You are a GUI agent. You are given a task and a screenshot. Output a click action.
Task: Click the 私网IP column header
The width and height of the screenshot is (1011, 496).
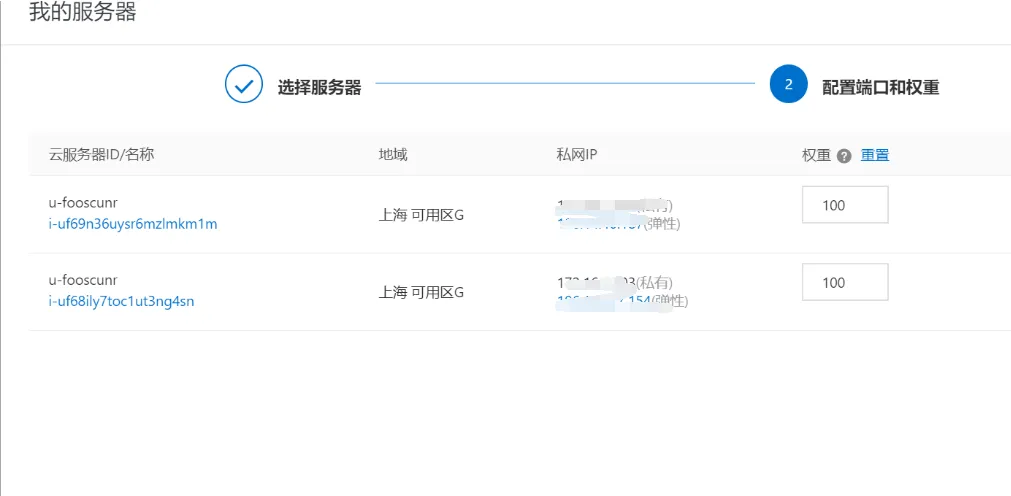pos(578,155)
